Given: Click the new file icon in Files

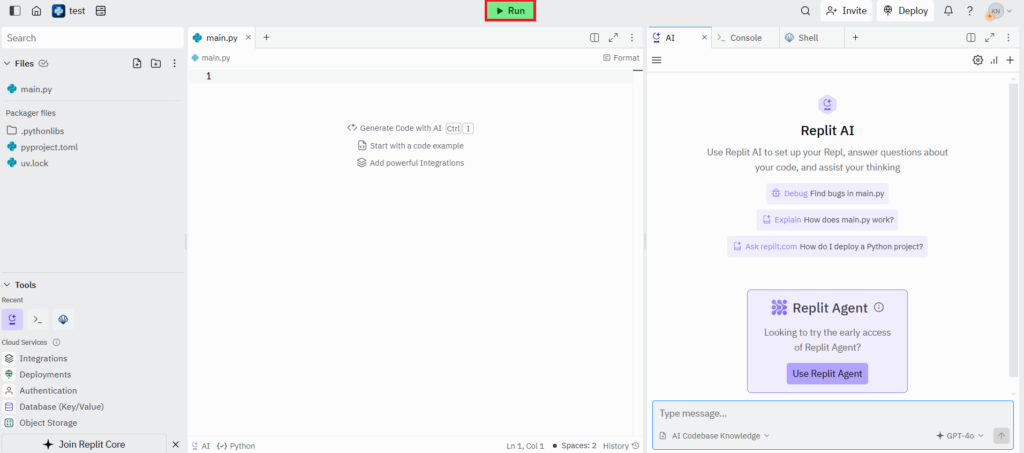Looking at the screenshot, I should [137, 64].
